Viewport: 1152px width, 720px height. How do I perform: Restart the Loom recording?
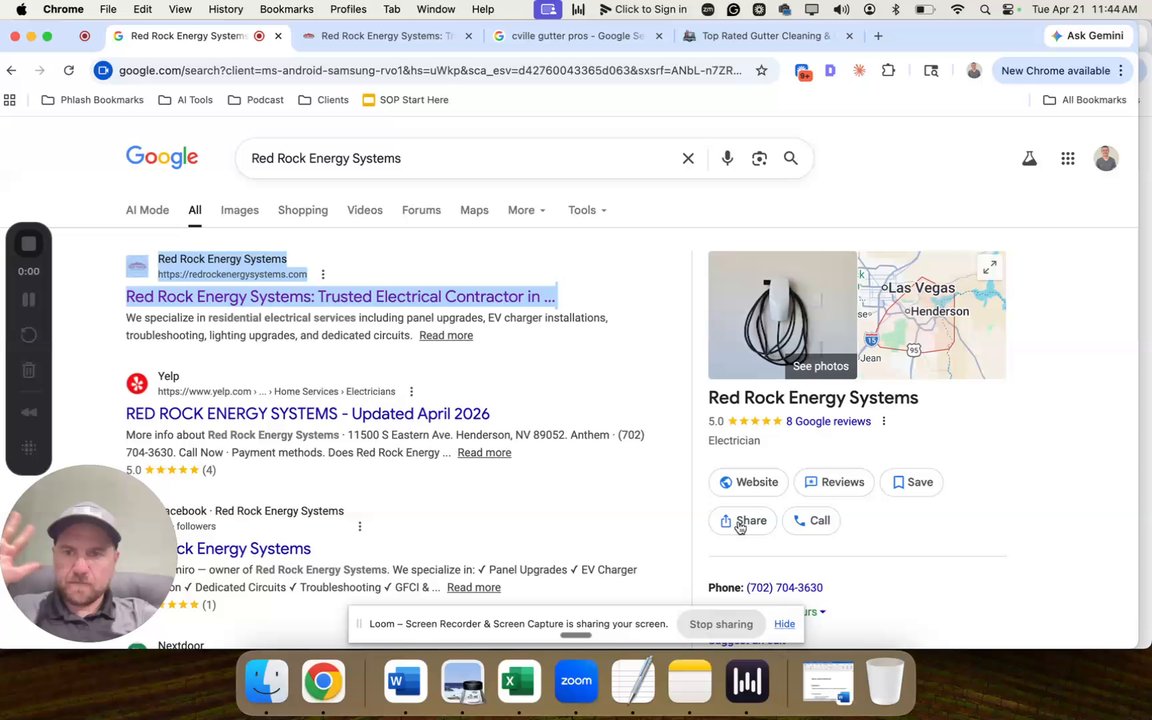(x=29, y=335)
